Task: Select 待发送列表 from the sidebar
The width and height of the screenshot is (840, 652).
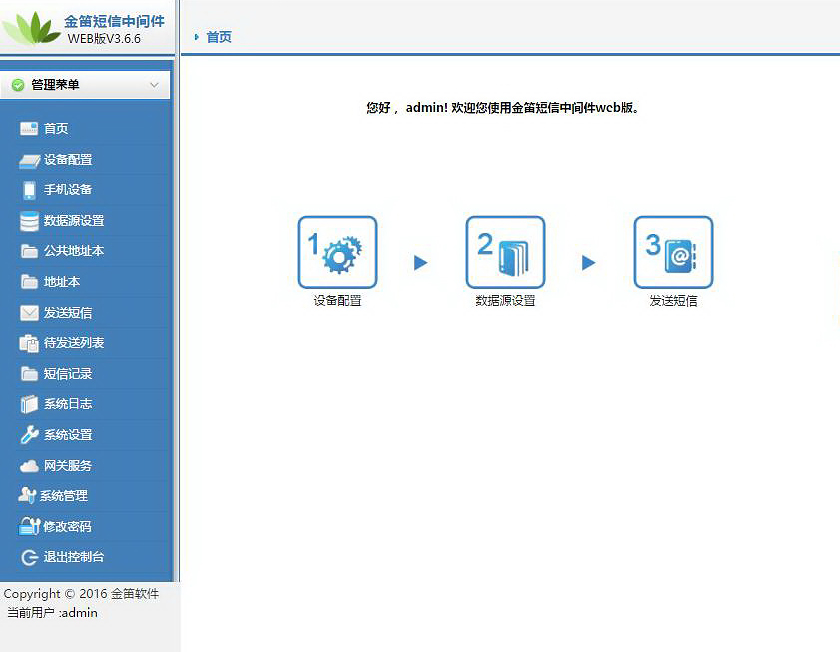Action: [73, 343]
